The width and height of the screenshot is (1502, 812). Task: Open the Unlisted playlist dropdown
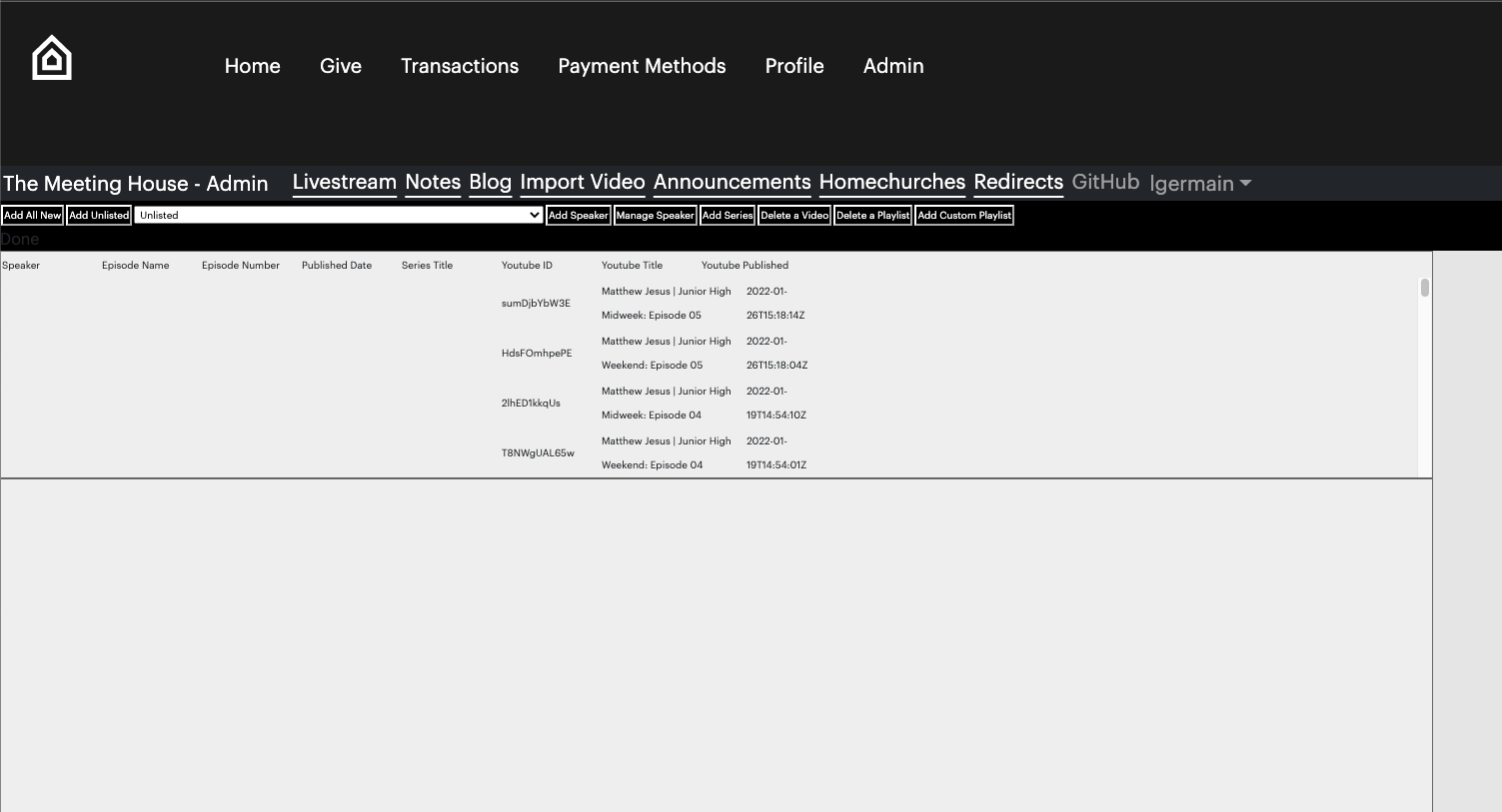click(x=339, y=215)
